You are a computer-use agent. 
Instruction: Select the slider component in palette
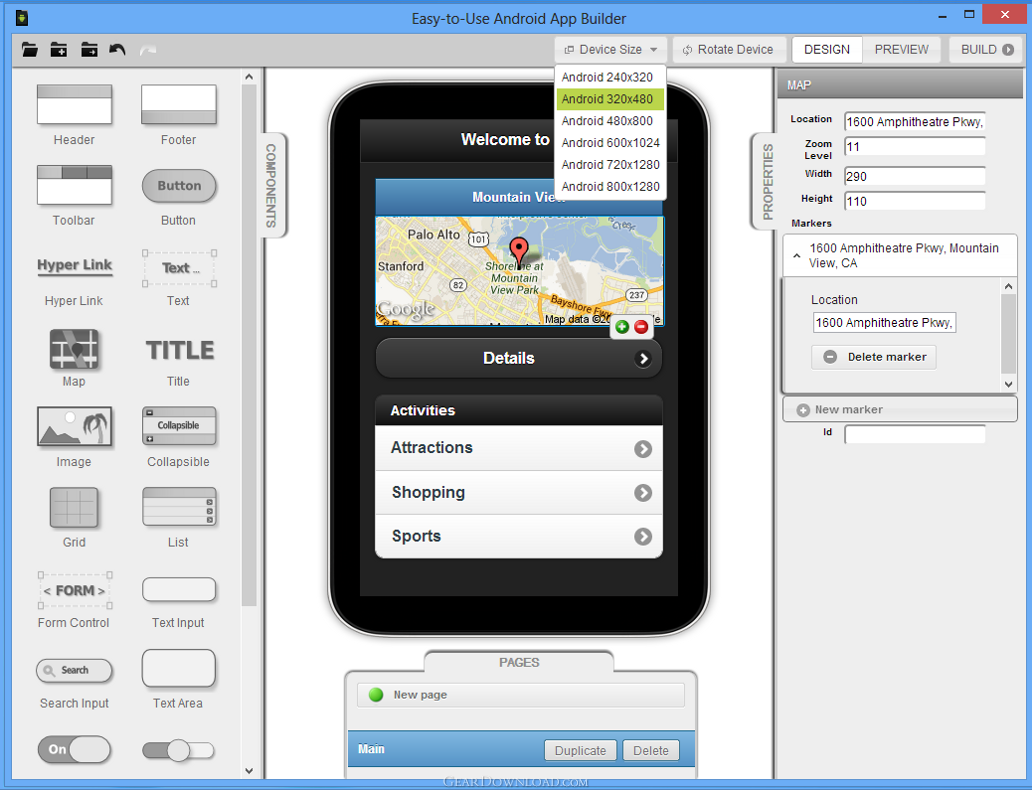click(x=178, y=750)
